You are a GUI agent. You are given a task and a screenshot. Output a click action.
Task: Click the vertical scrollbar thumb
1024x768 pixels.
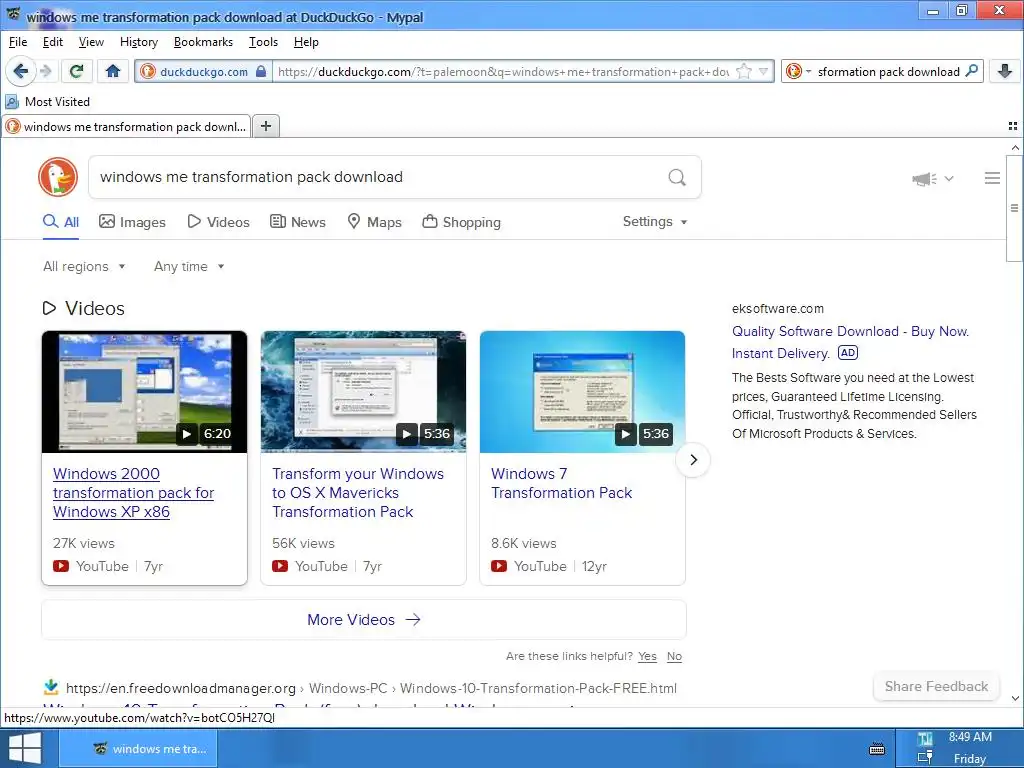[1014, 208]
